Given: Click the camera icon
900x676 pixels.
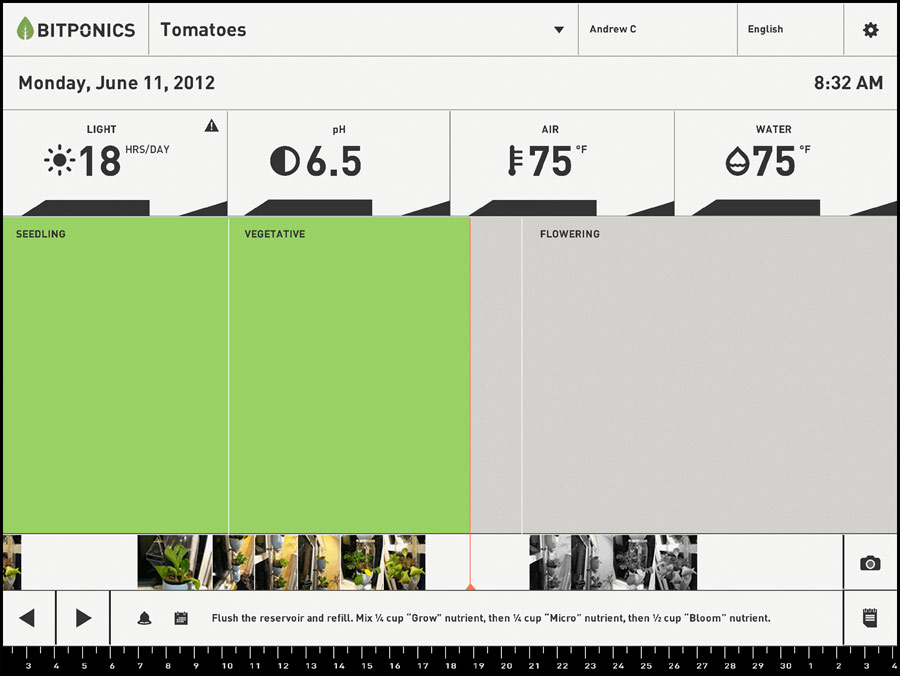Looking at the screenshot, I should click(x=870, y=563).
